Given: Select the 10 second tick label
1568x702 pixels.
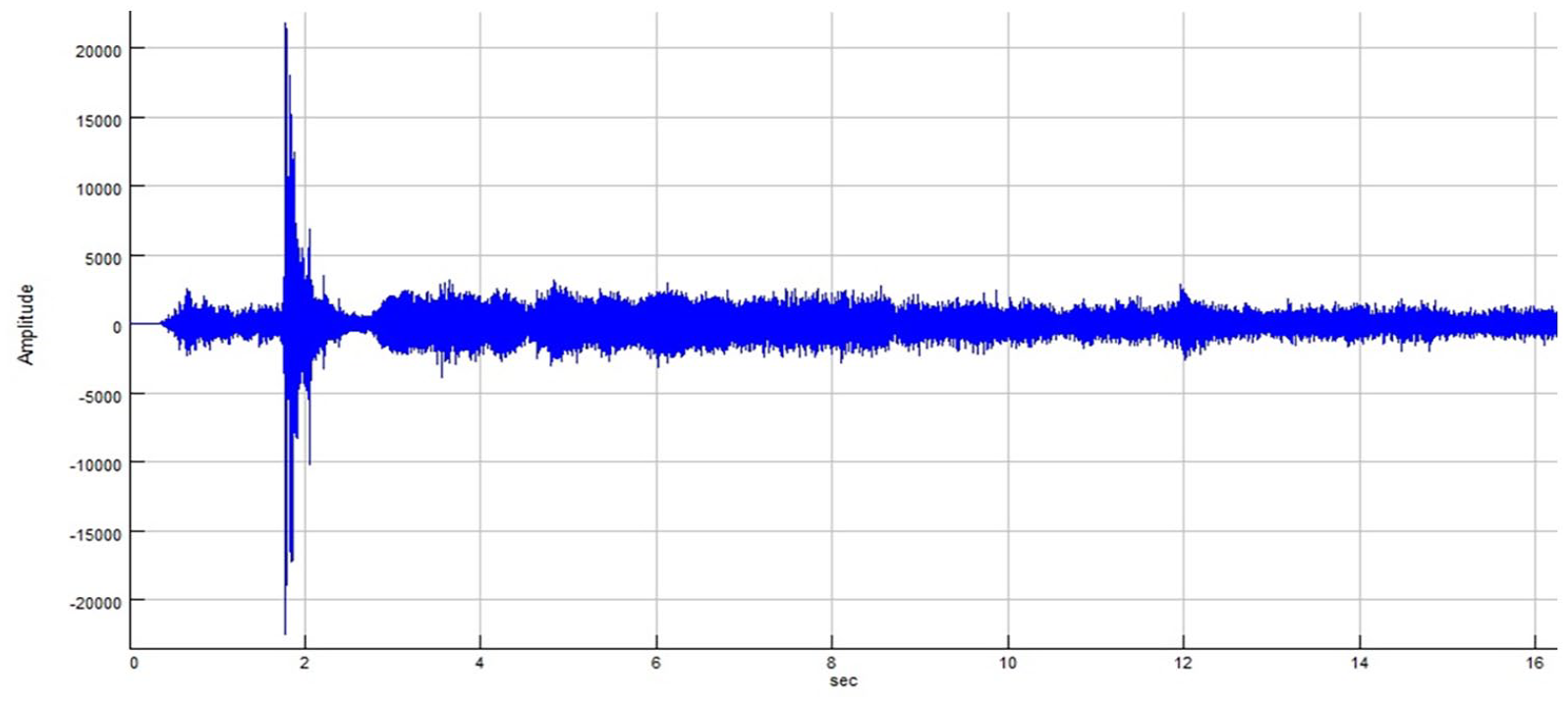Looking at the screenshot, I should (x=1008, y=664).
